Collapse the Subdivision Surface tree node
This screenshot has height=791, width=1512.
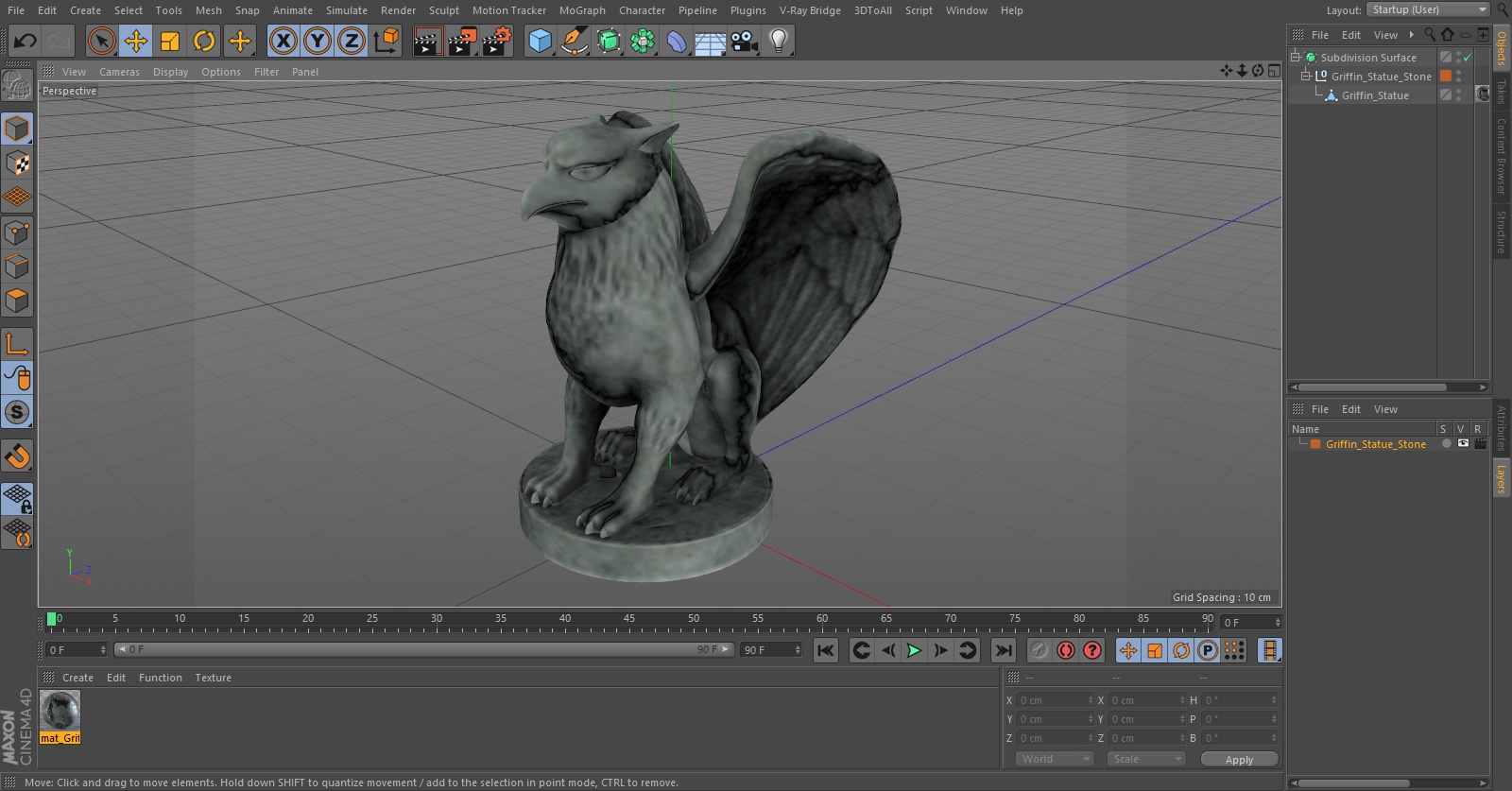1296,57
